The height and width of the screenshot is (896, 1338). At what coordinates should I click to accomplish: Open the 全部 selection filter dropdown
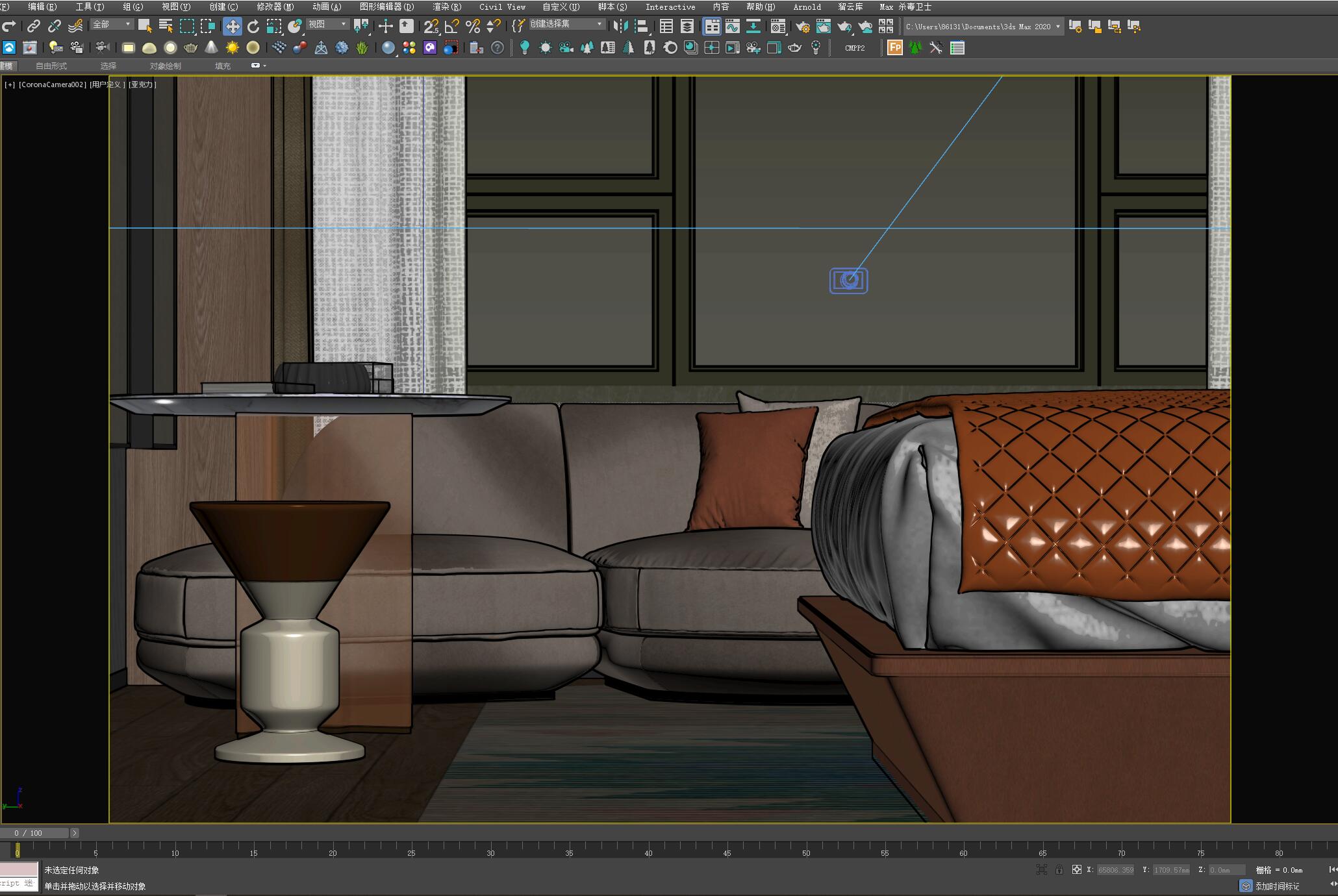112,24
